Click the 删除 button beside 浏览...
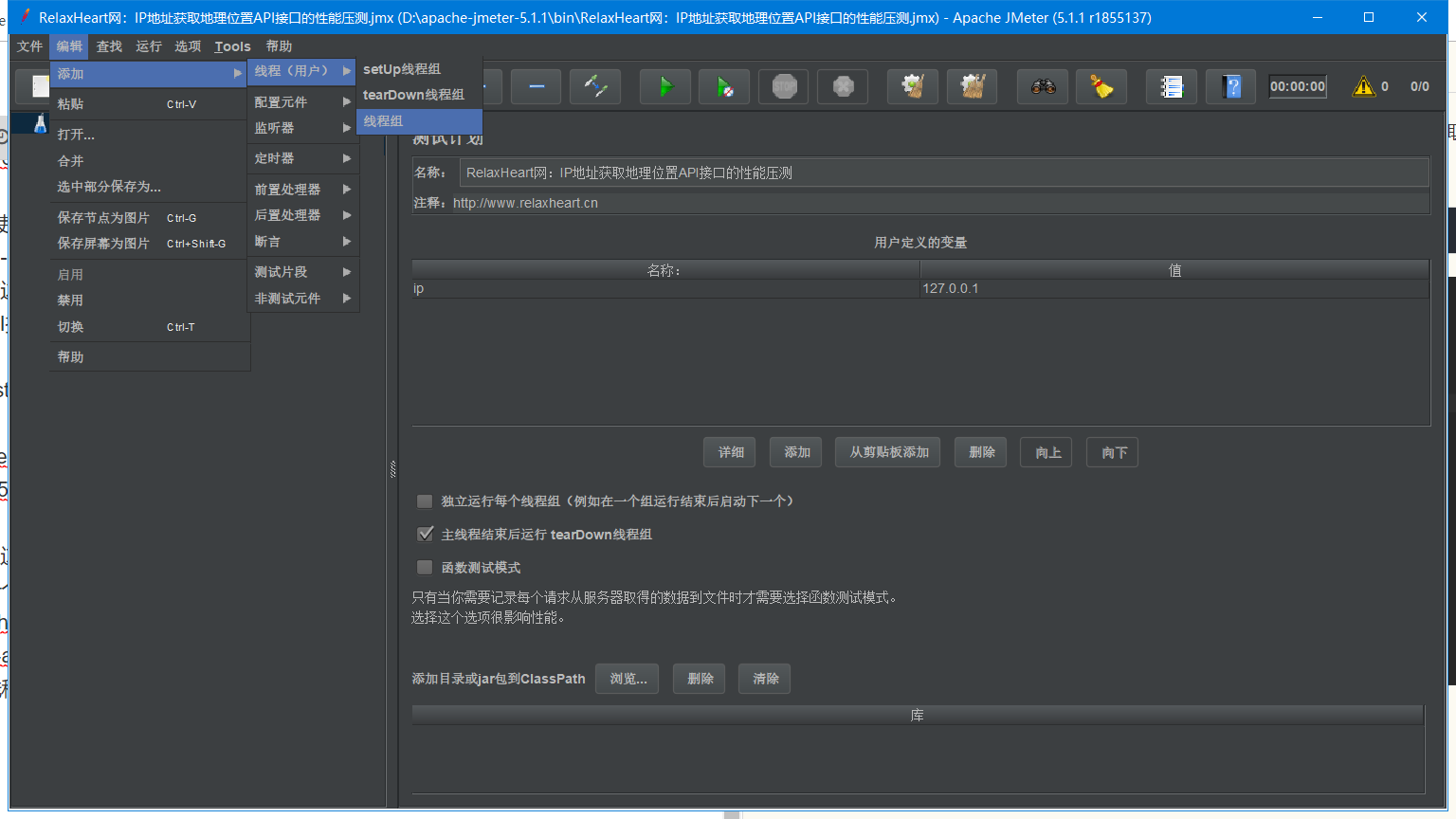The image size is (1456, 819). point(700,679)
